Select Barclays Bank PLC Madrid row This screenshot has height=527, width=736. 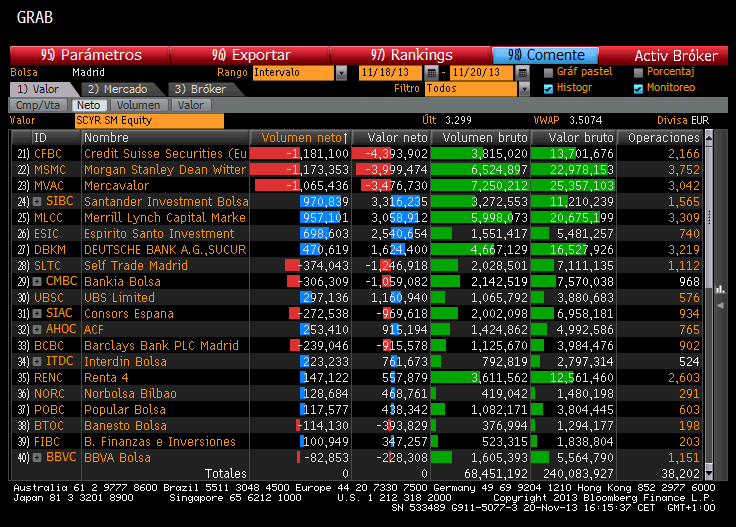click(357, 345)
